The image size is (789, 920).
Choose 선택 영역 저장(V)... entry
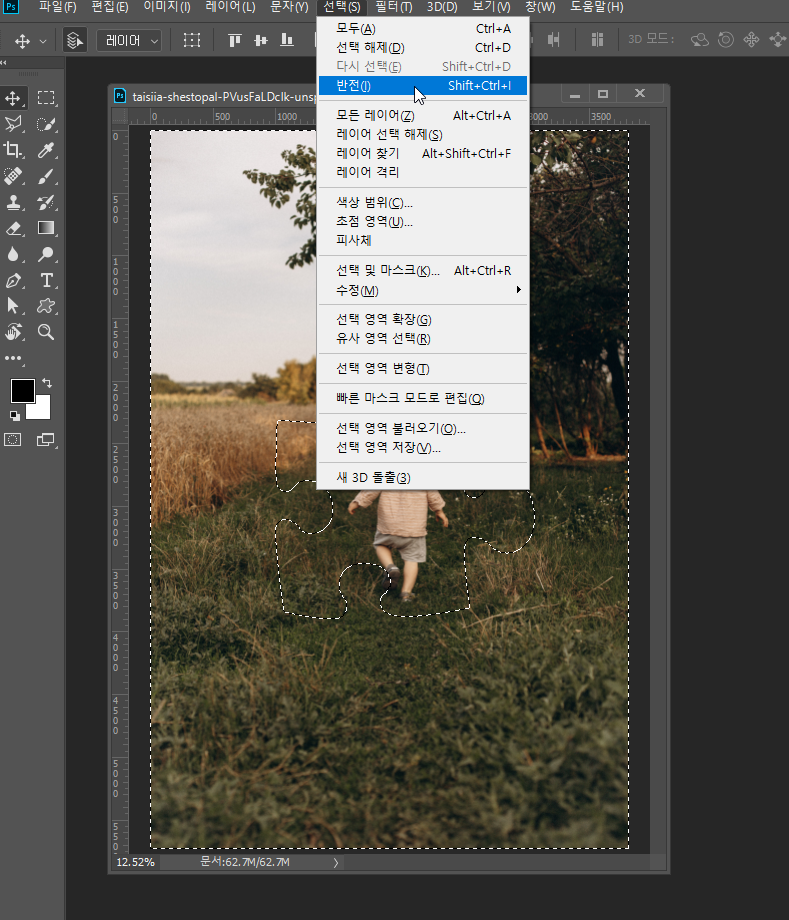tap(422, 448)
